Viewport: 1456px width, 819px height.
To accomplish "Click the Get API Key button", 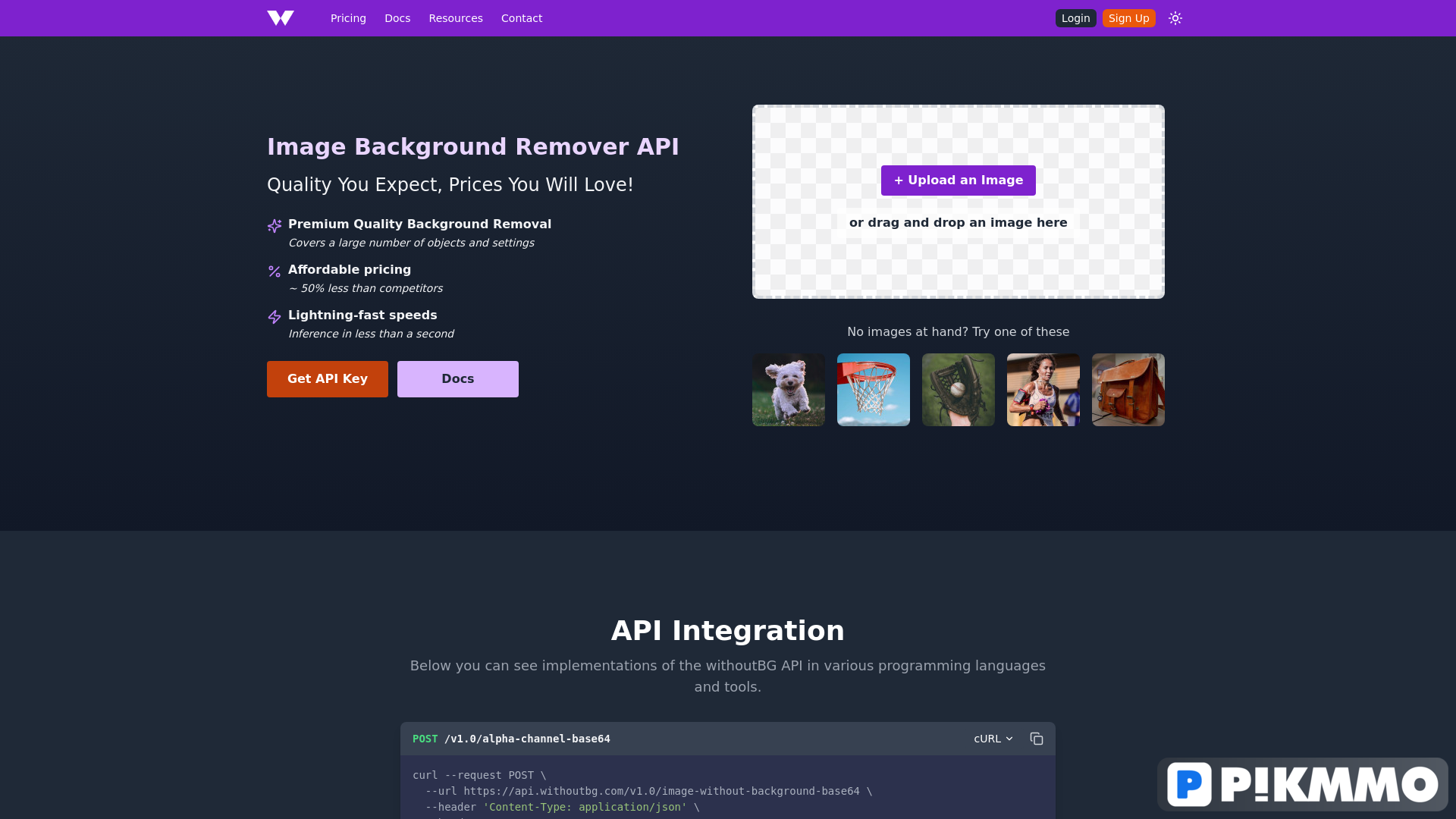I will [328, 379].
